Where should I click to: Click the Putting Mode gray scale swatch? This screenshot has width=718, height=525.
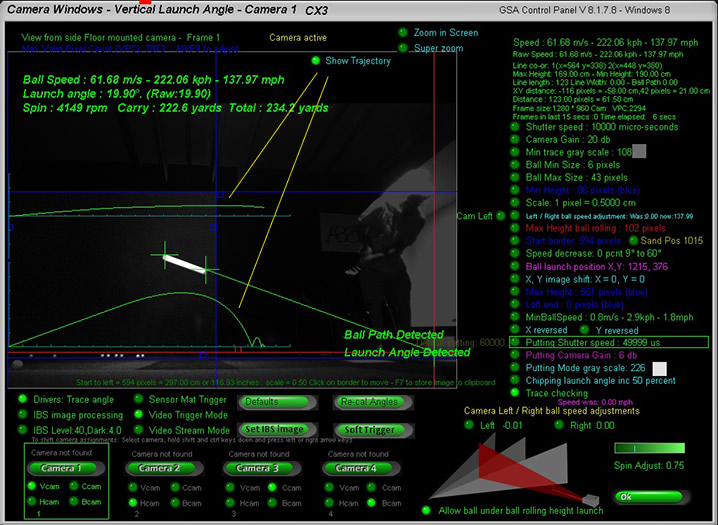point(659,368)
